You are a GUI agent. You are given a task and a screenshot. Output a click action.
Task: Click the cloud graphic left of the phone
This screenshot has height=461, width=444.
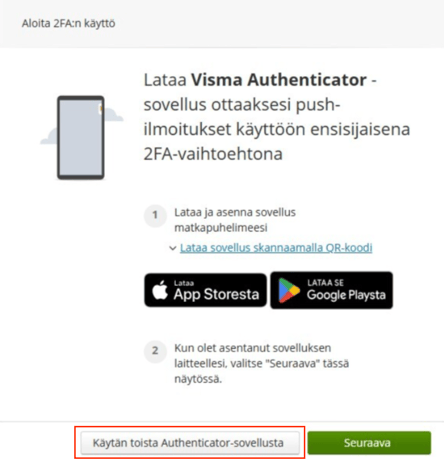(49, 137)
